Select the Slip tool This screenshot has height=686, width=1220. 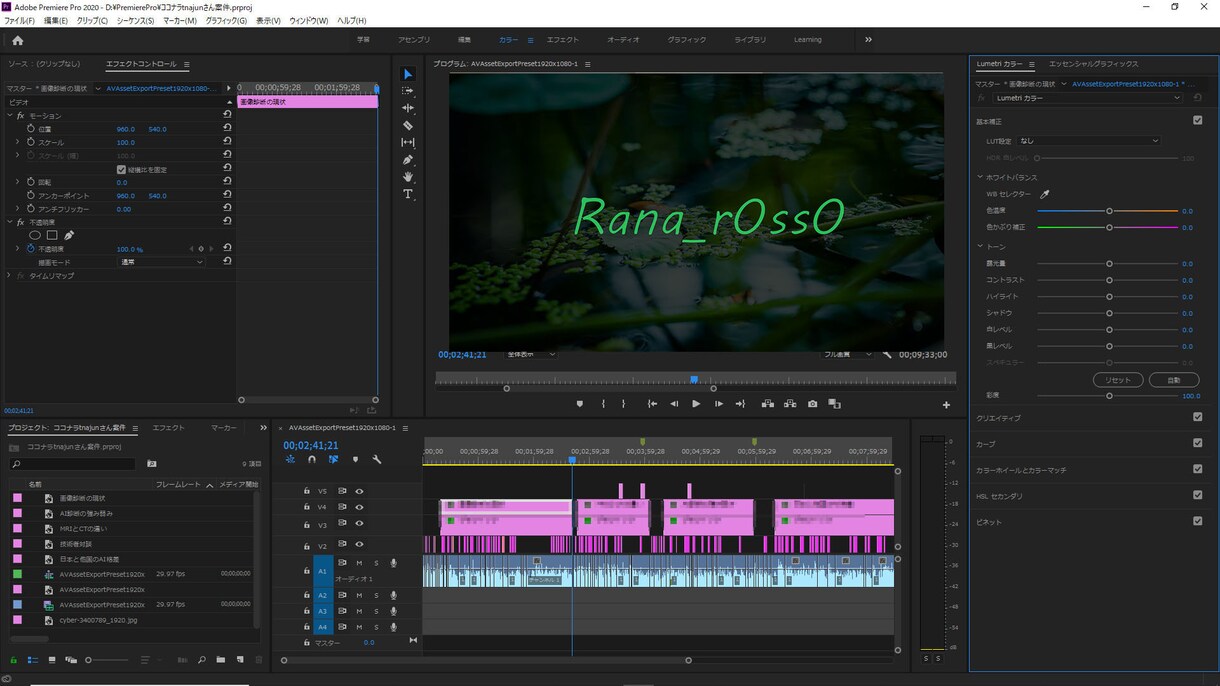(x=408, y=143)
